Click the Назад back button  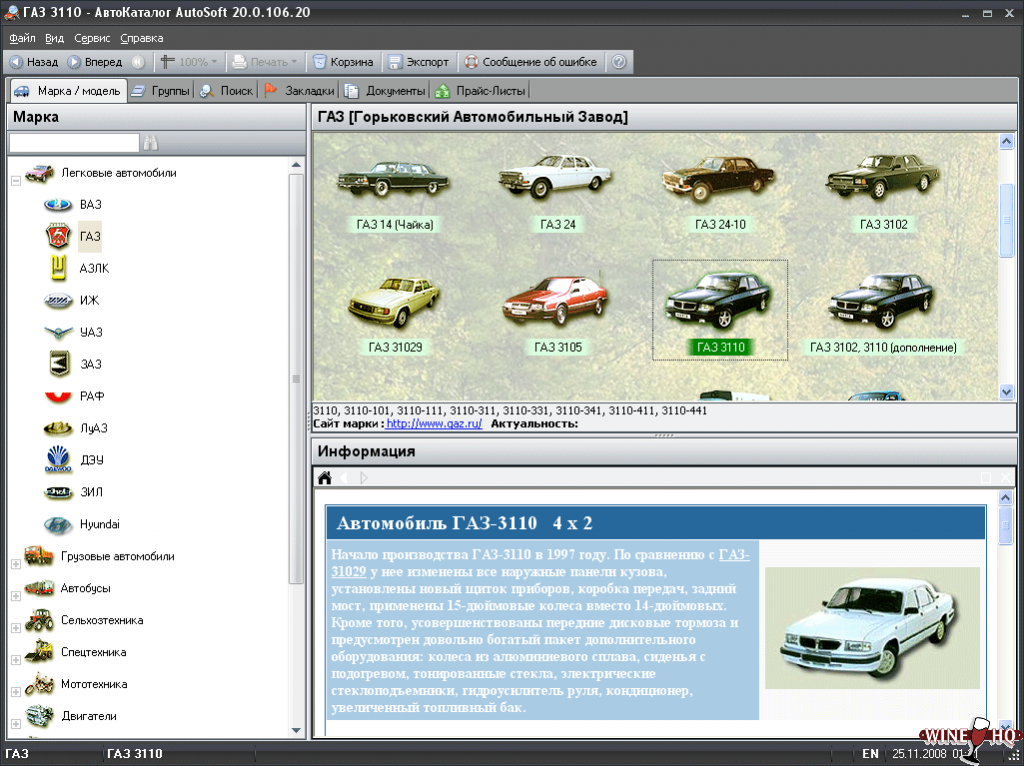(34, 62)
